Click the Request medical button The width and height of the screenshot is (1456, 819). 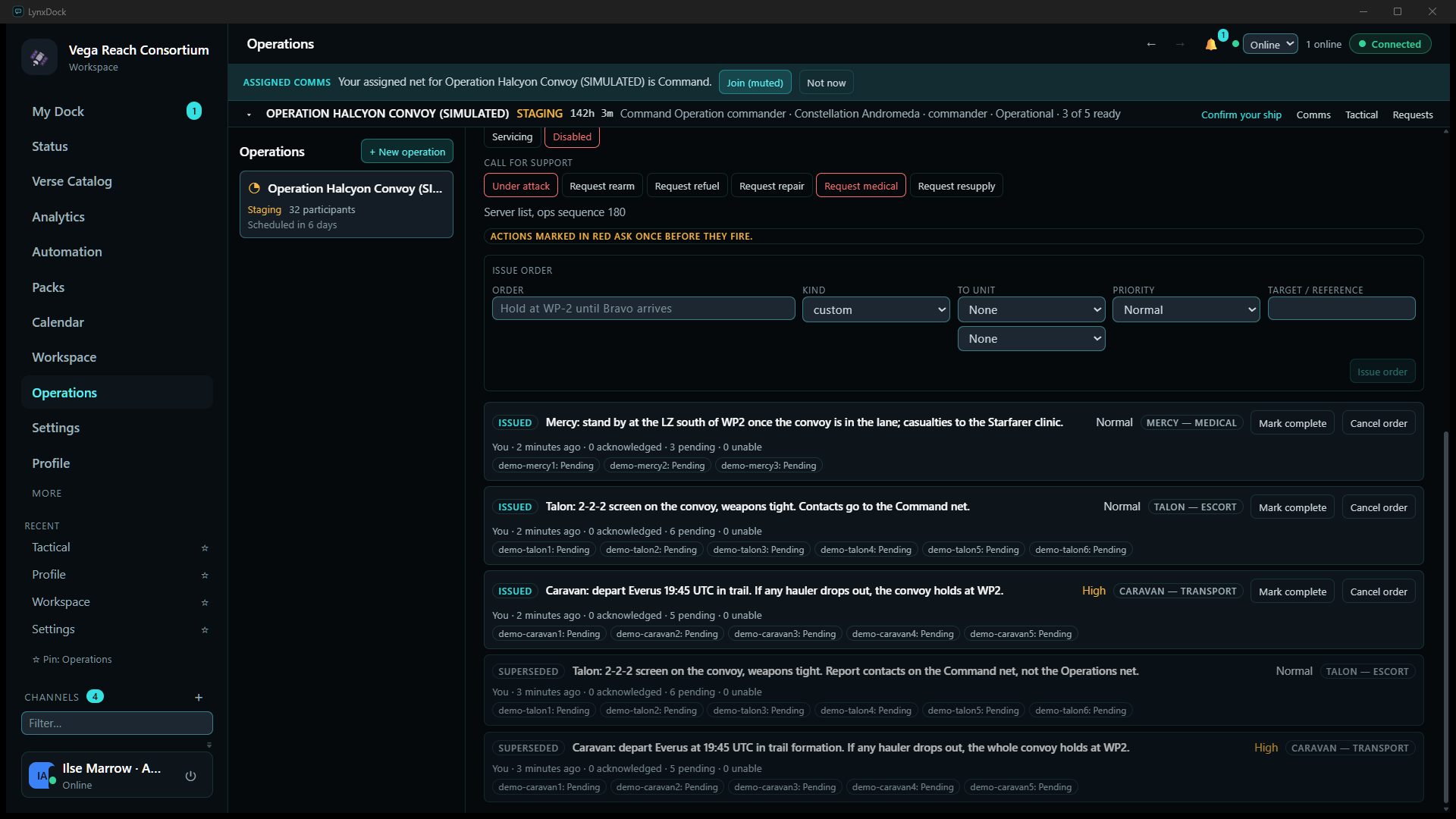861,186
